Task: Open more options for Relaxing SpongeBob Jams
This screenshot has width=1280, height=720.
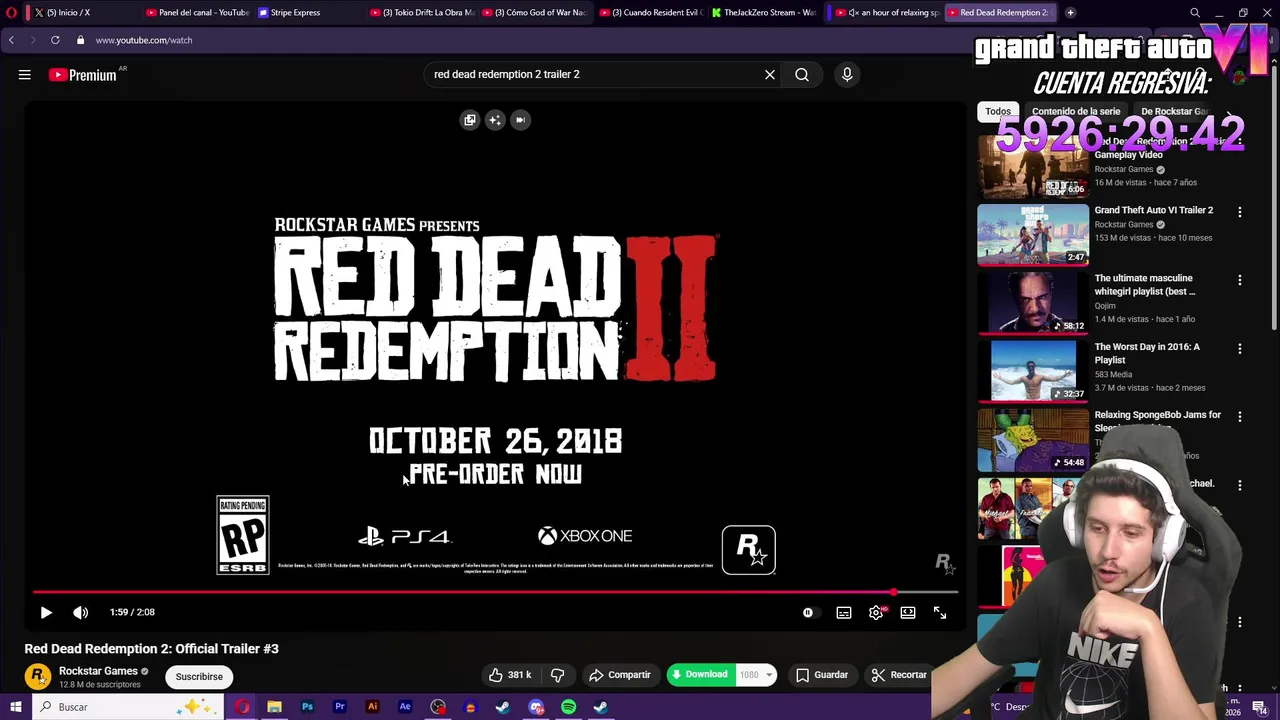Action: 1240,417
